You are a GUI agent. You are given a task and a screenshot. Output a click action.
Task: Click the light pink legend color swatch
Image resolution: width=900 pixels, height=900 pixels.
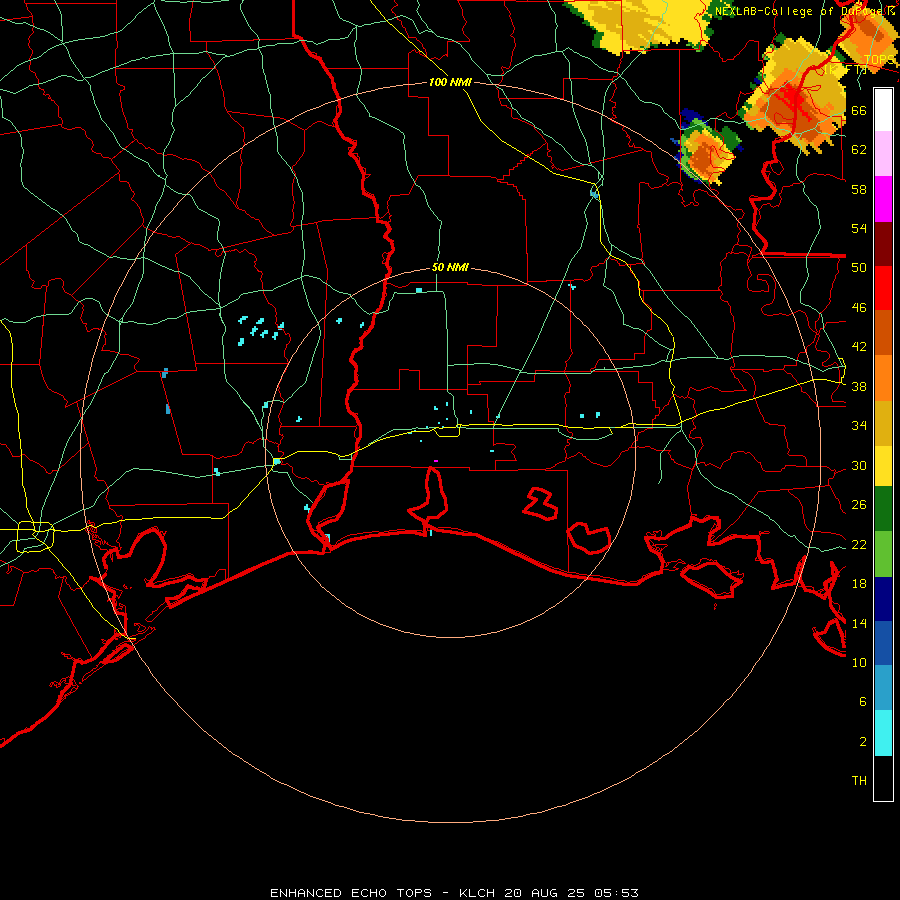pyautogui.click(x=883, y=153)
